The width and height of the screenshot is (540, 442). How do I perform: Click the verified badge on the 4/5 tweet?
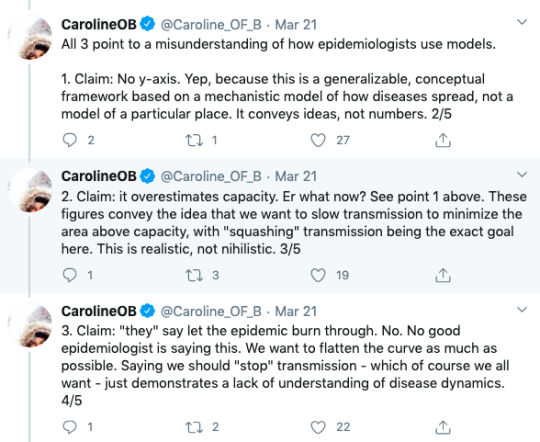coord(148,311)
